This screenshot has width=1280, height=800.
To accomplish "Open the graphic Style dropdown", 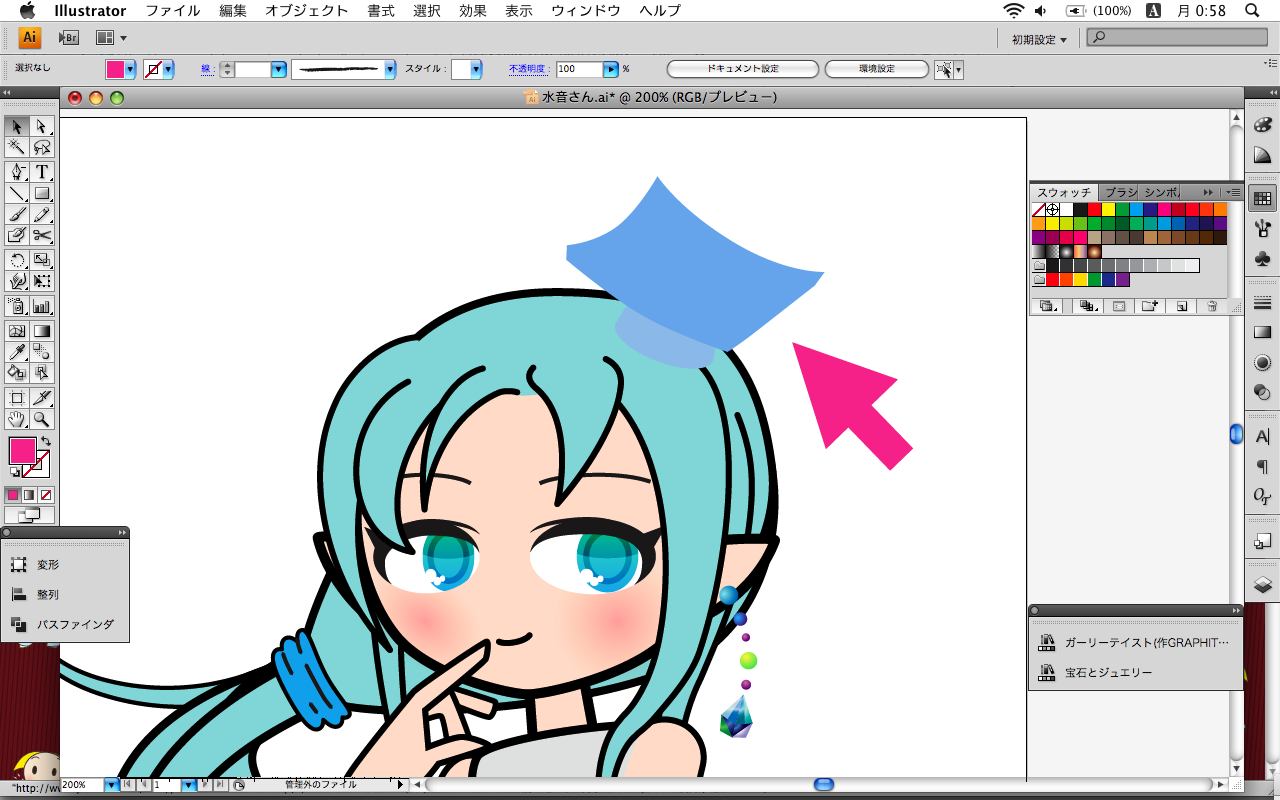I will (476, 69).
